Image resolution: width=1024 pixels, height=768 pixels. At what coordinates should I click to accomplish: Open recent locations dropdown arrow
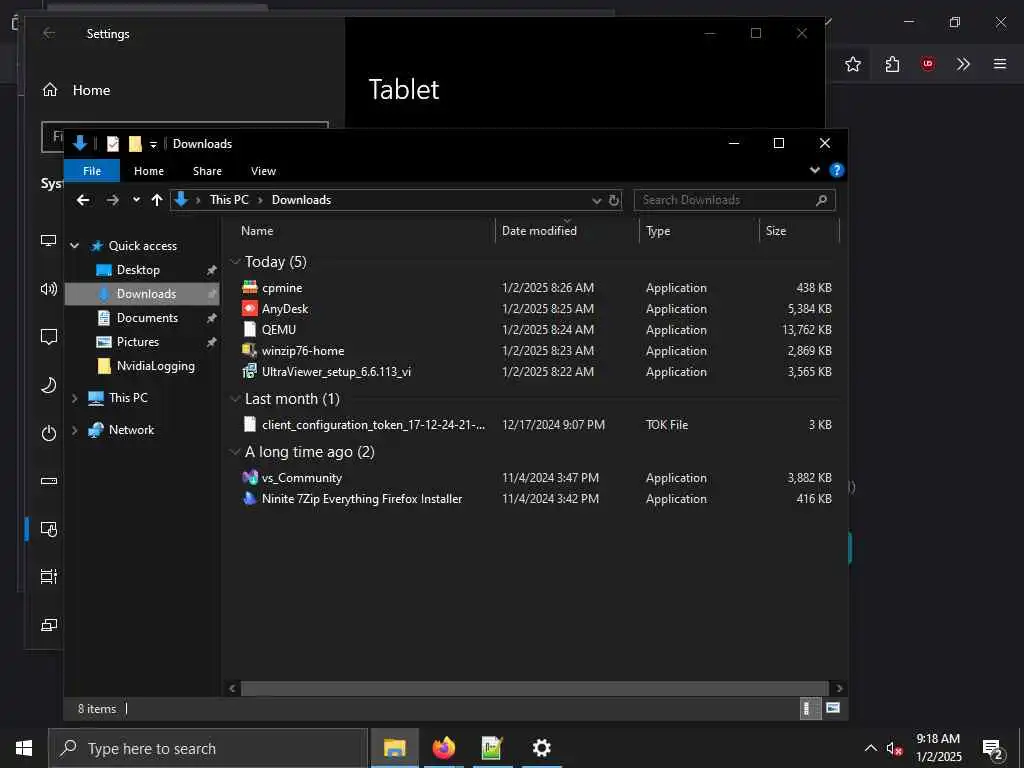pyautogui.click(x=136, y=200)
